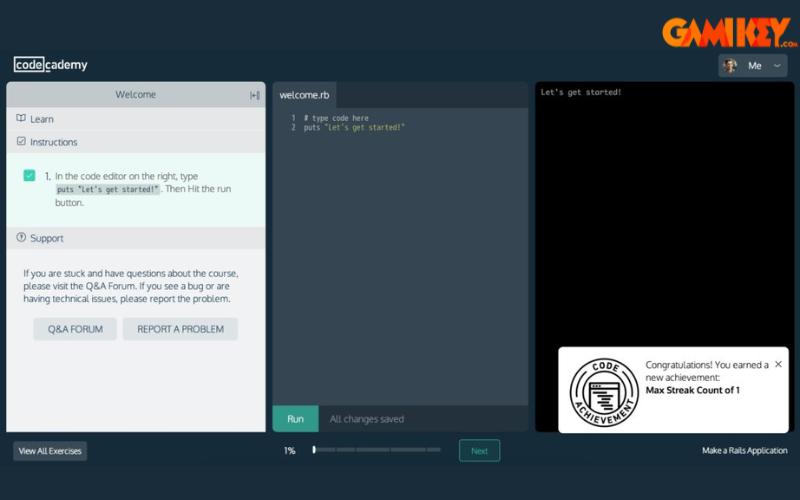Toggle the completed instruction checkbox
Image resolution: width=800 pixels, height=500 pixels.
coord(29,176)
